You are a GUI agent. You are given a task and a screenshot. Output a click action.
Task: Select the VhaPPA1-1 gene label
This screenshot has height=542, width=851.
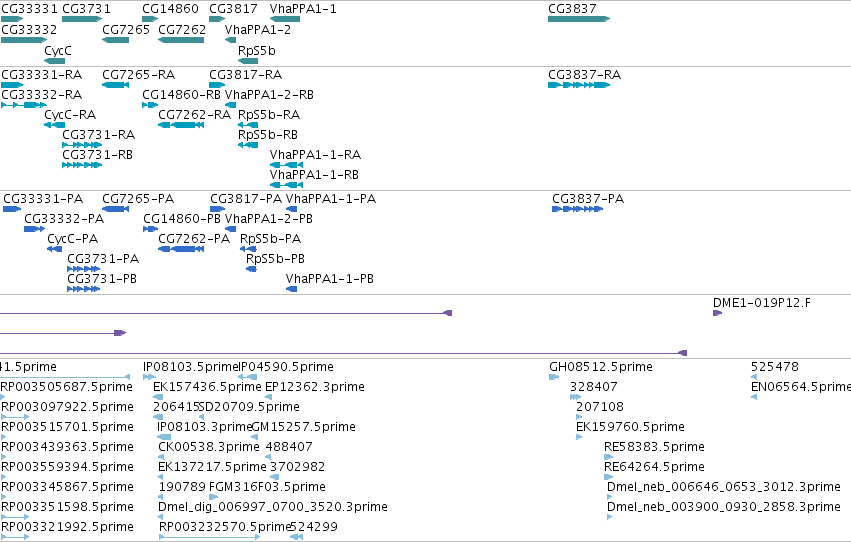click(303, 9)
